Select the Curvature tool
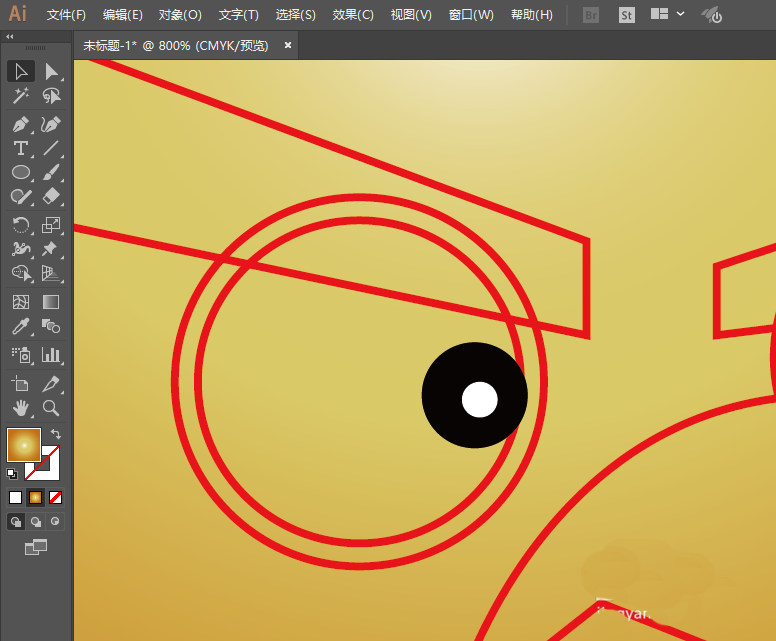The height and width of the screenshot is (641, 776). 51,124
